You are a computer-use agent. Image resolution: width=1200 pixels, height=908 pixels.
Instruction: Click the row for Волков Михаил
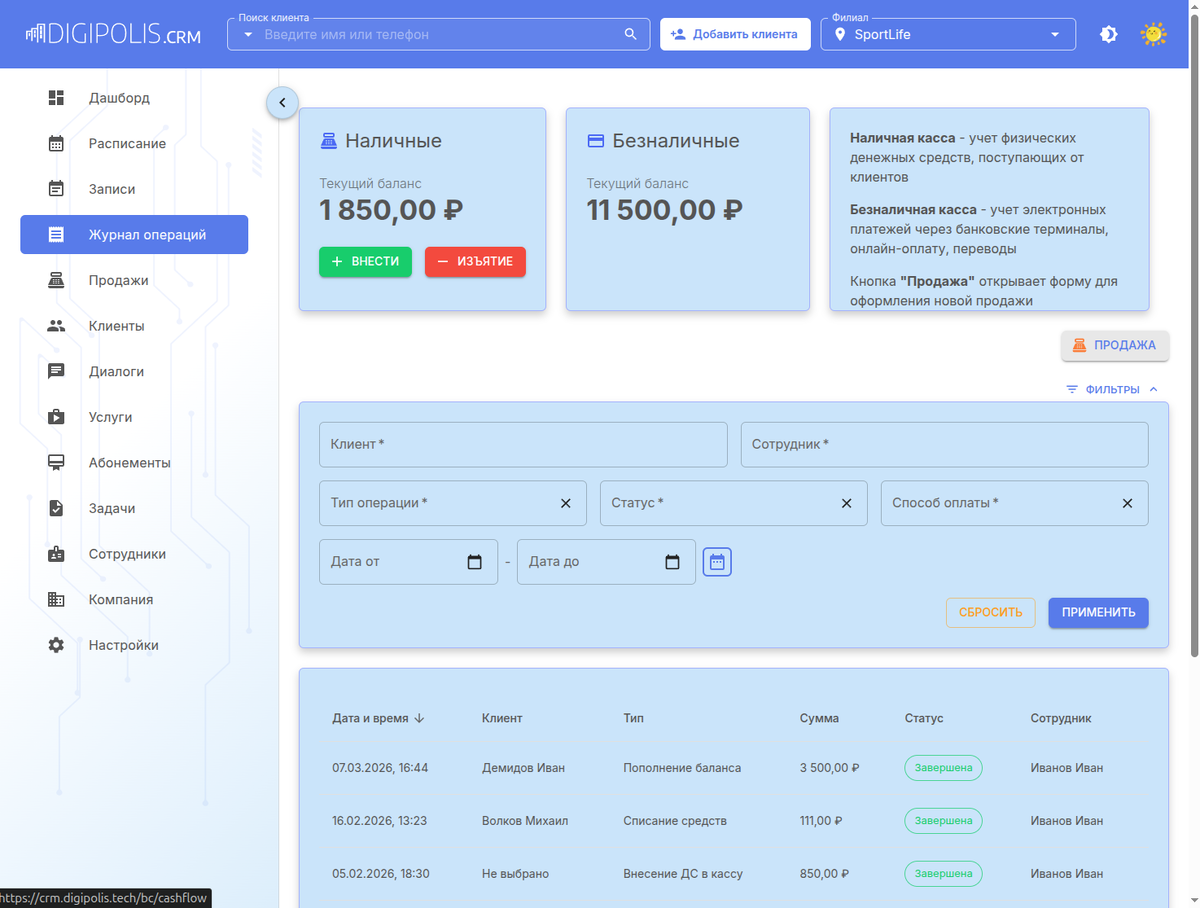pos(734,821)
